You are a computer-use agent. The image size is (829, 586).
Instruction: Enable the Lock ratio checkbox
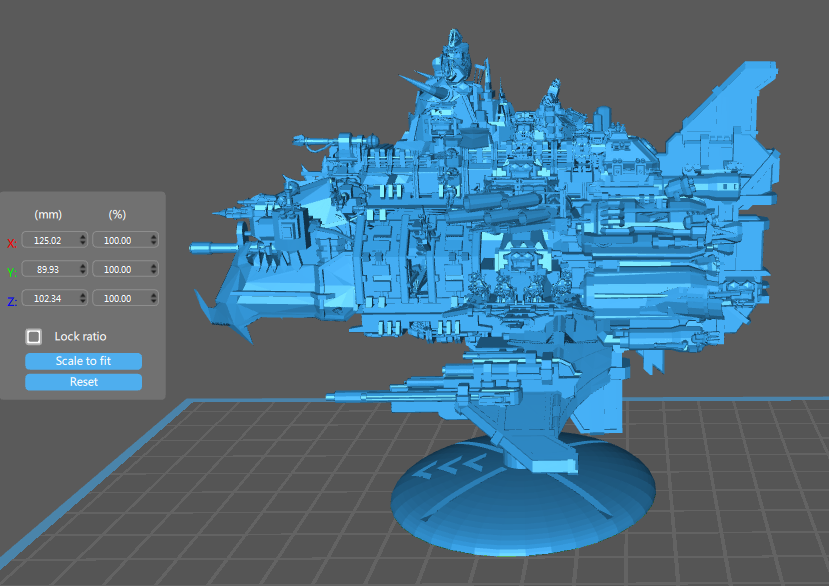34,336
